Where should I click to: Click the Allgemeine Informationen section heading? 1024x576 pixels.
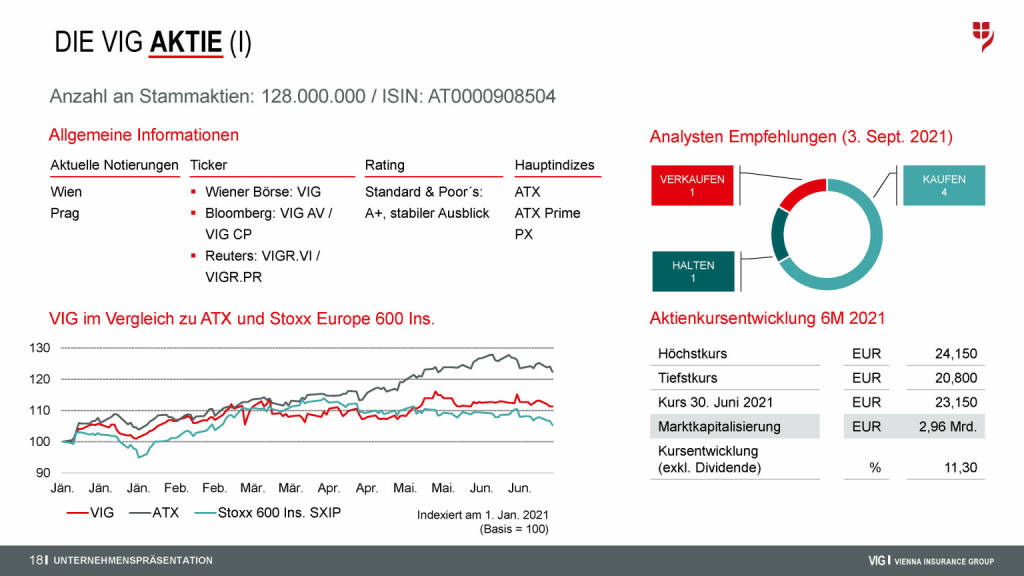pos(144,135)
